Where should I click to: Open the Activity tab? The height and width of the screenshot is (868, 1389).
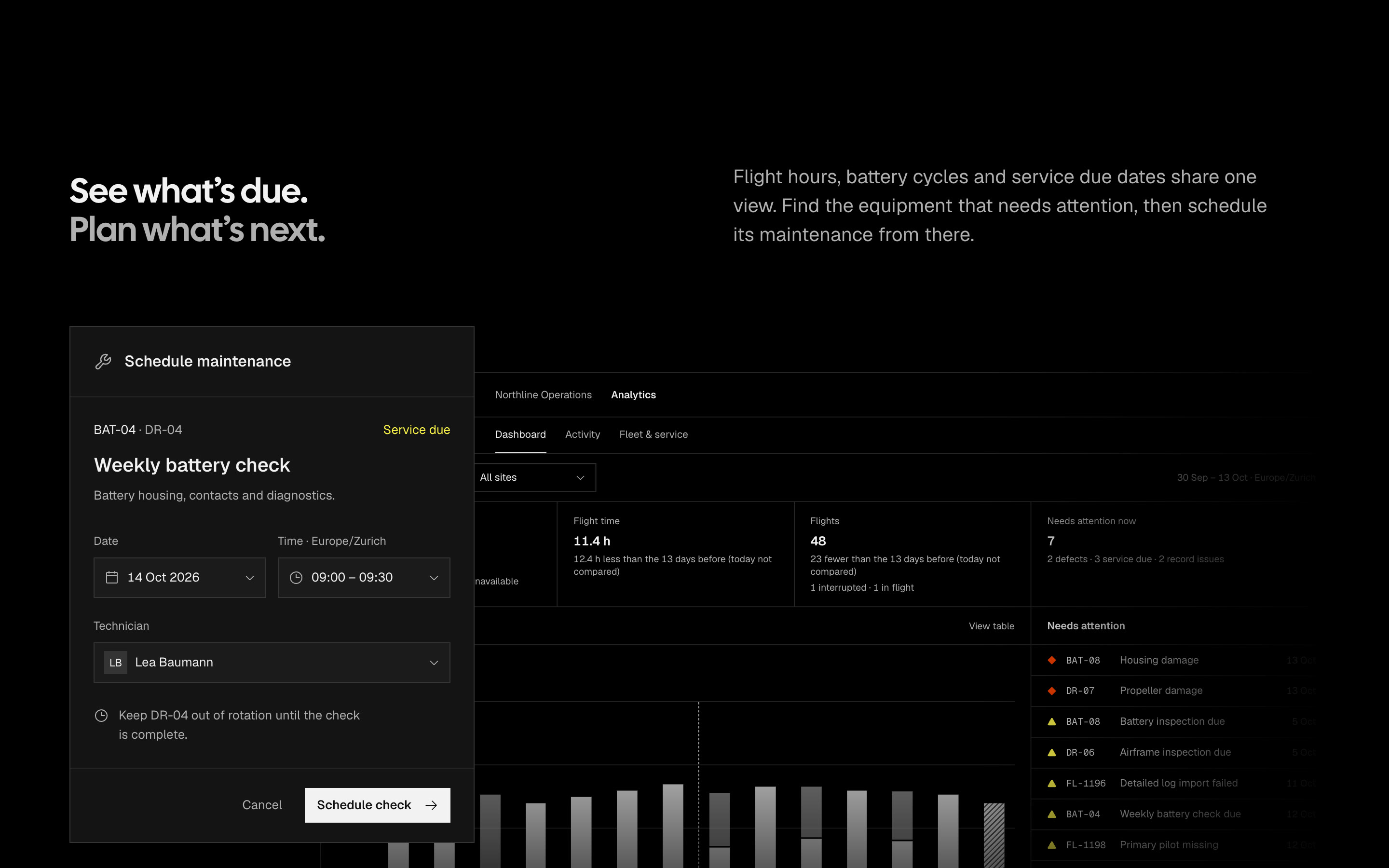pyautogui.click(x=583, y=434)
